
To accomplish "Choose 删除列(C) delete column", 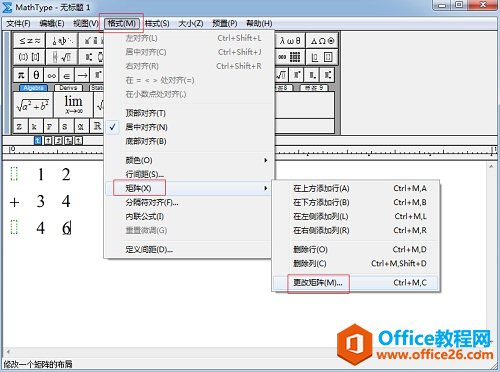I will 356,263.
